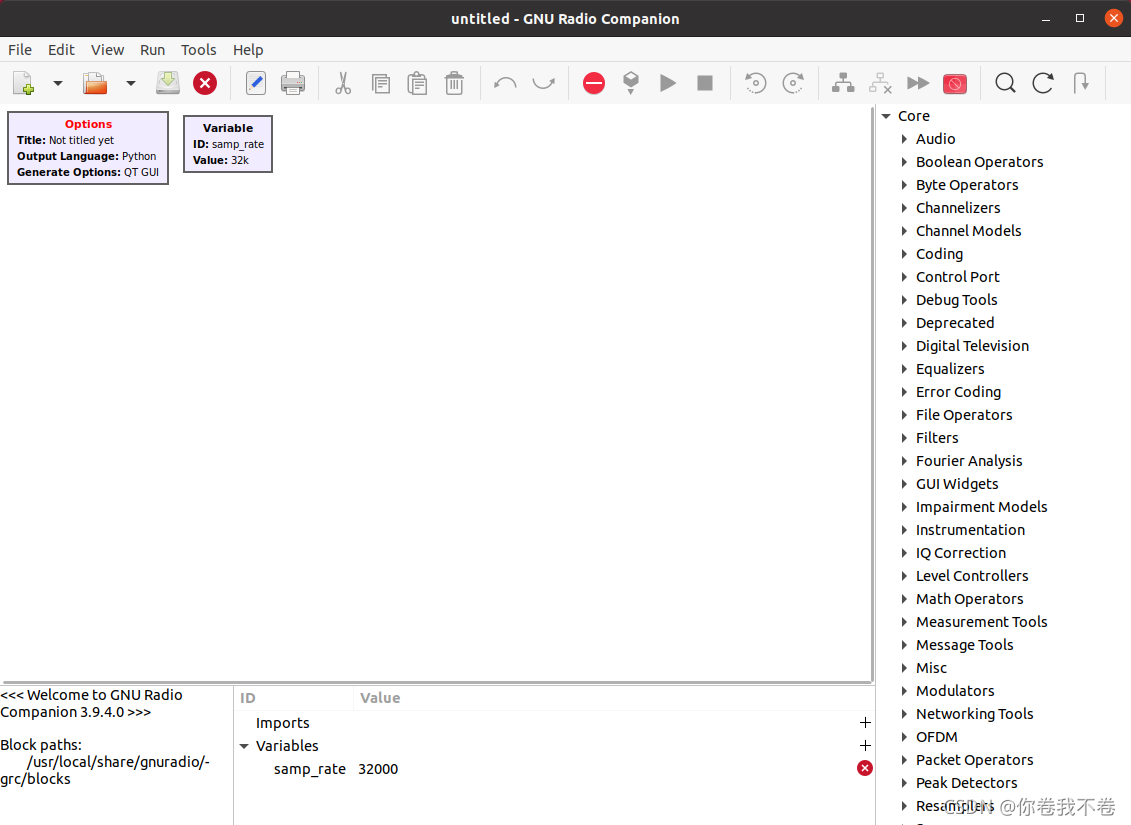The width and height of the screenshot is (1131, 825).
Task: Generate the flow graph
Action: point(631,84)
